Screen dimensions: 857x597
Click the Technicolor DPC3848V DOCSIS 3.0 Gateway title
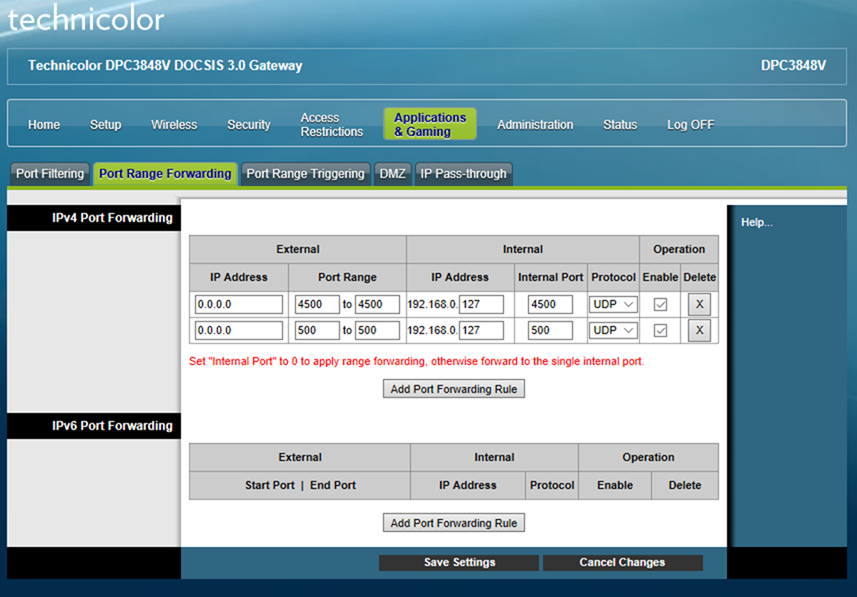point(165,66)
